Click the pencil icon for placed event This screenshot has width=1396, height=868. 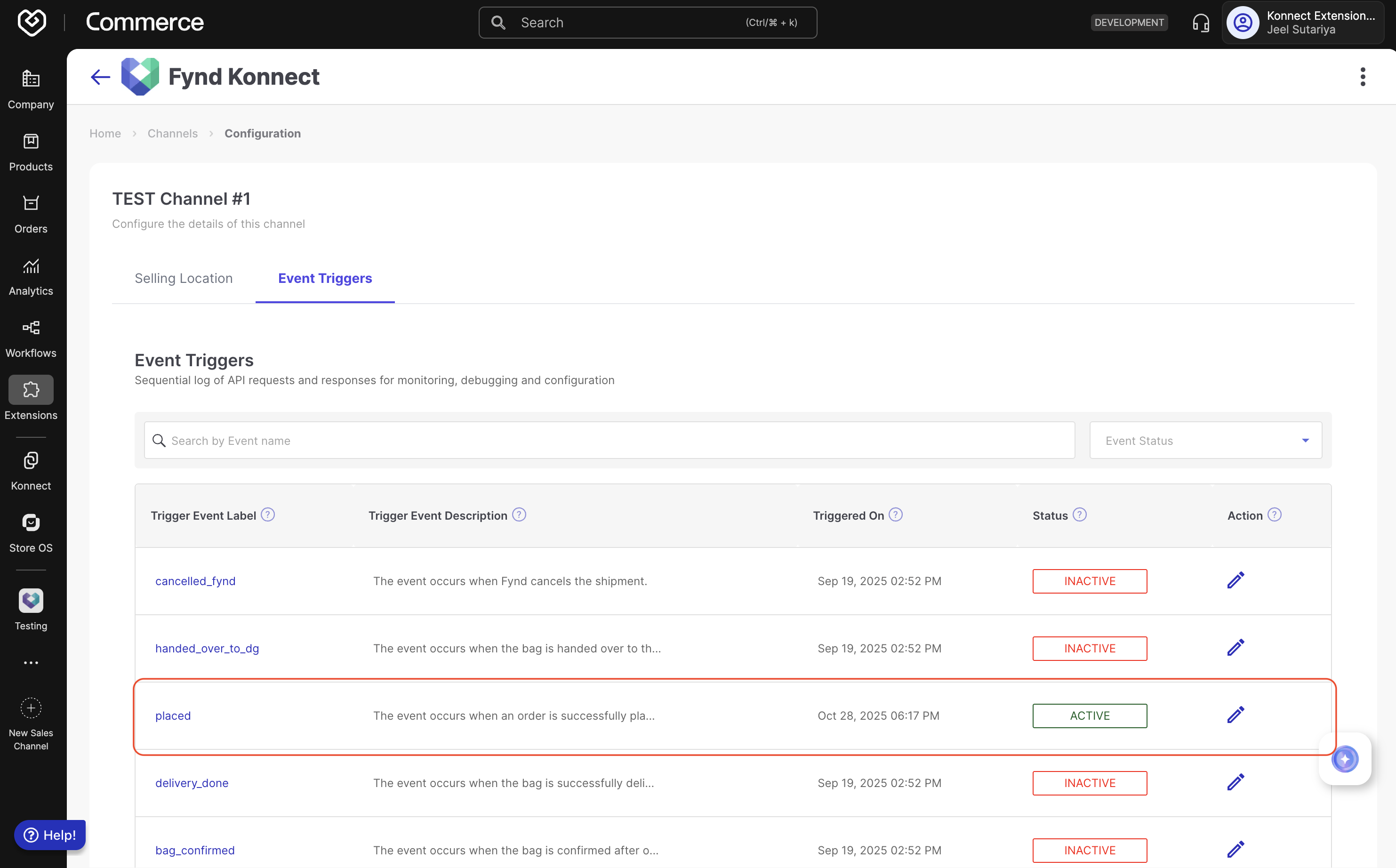pos(1236,715)
